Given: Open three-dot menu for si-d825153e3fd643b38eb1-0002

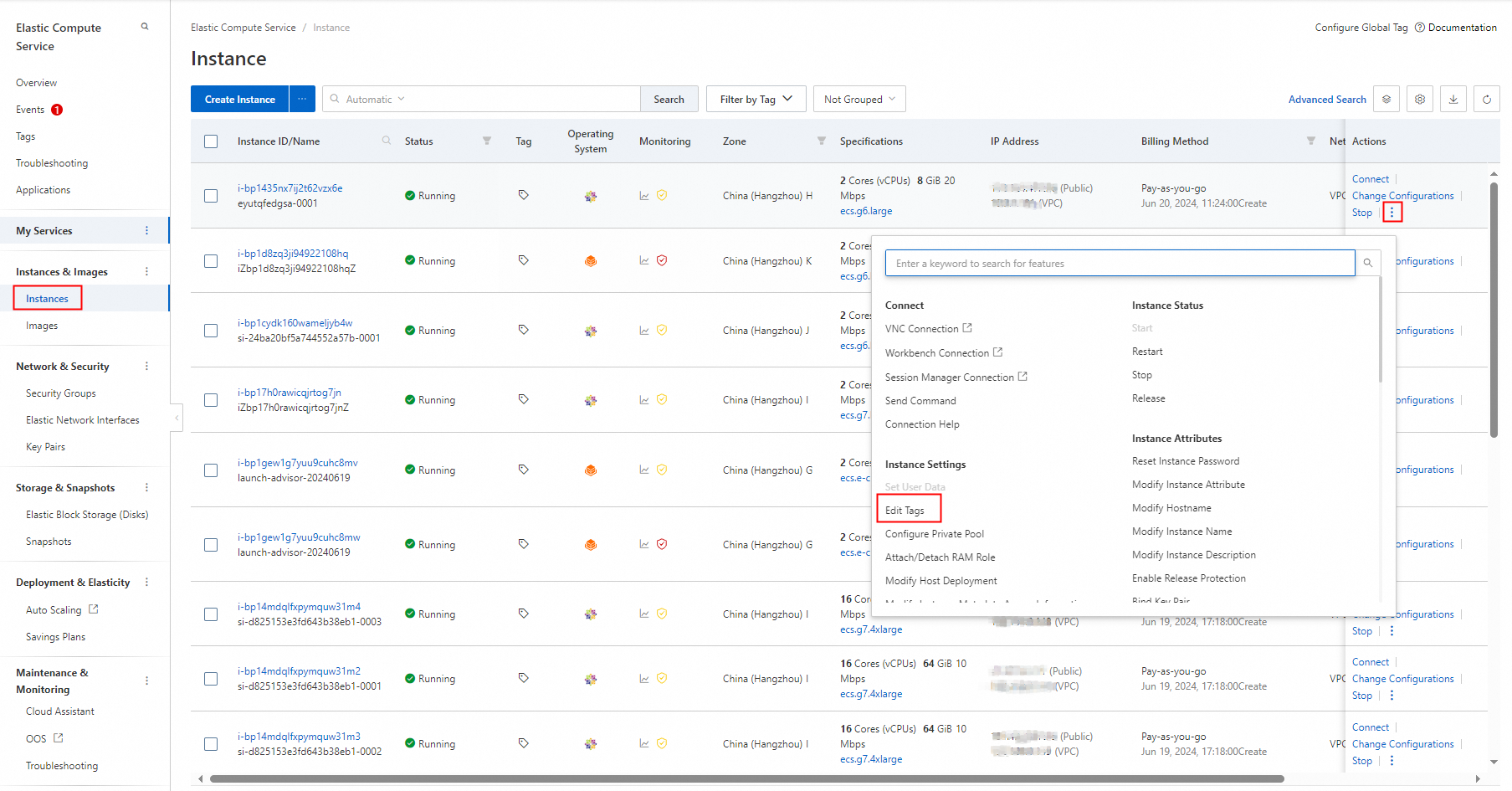Looking at the screenshot, I should pos(1392,761).
